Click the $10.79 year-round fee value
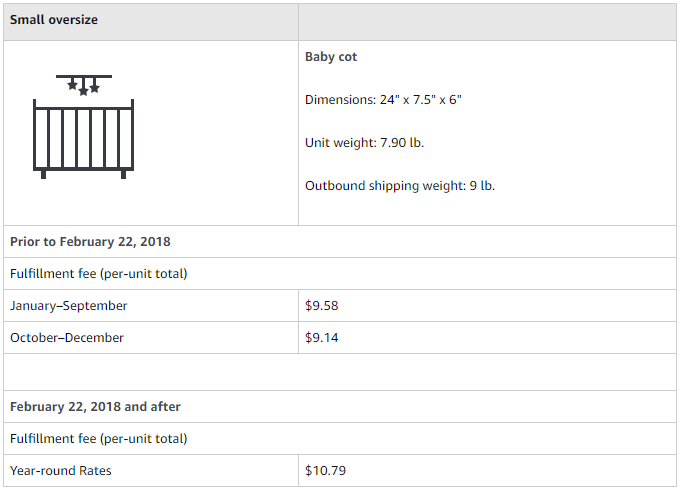This screenshot has width=681, height=492. click(325, 471)
